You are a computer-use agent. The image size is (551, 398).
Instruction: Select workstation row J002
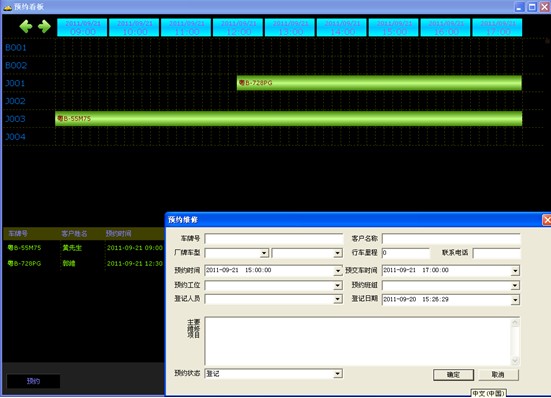(x=15, y=101)
